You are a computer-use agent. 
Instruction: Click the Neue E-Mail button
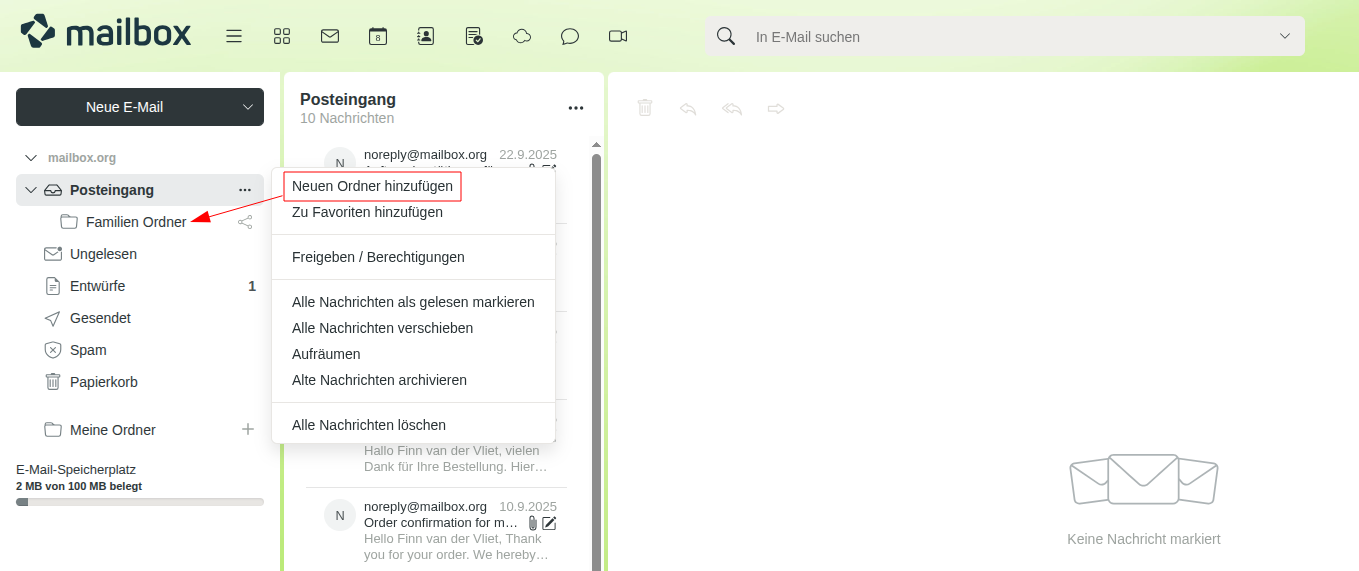click(x=125, y=107)
